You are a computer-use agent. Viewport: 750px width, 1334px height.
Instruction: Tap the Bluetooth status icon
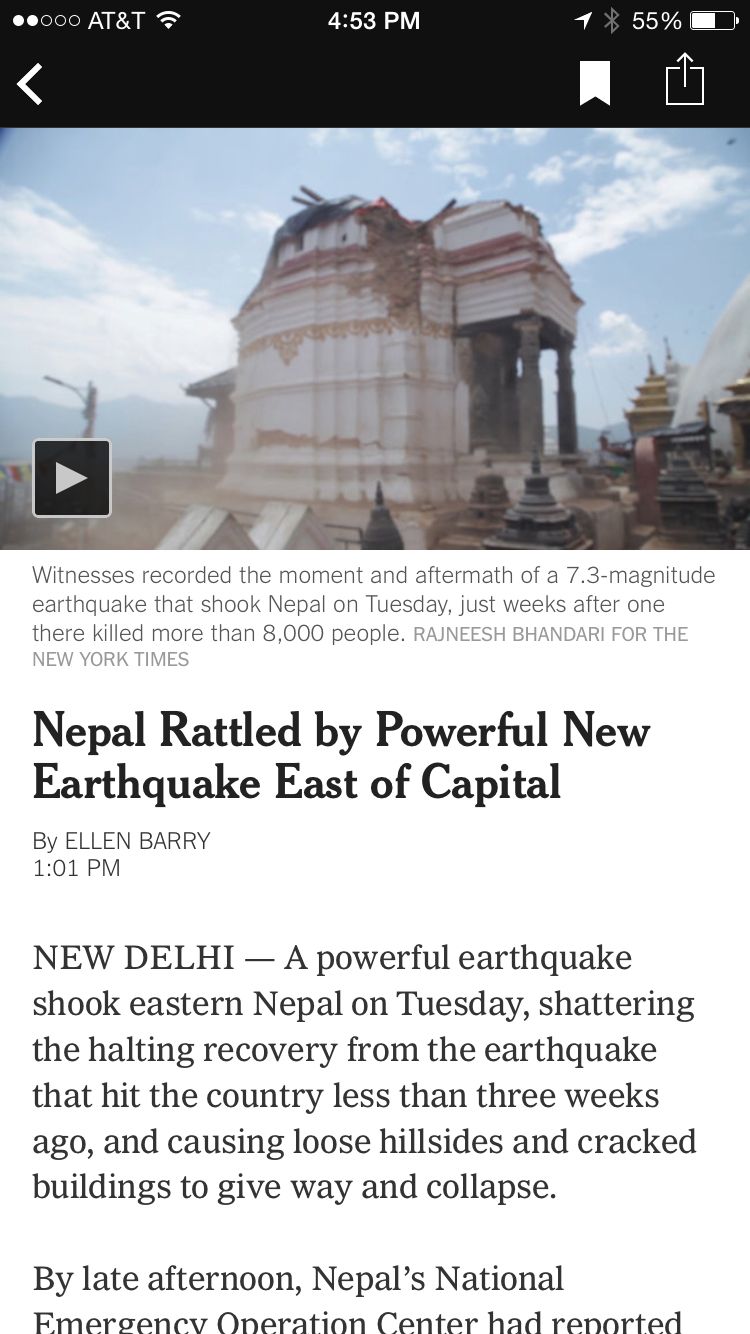point(612,20)
